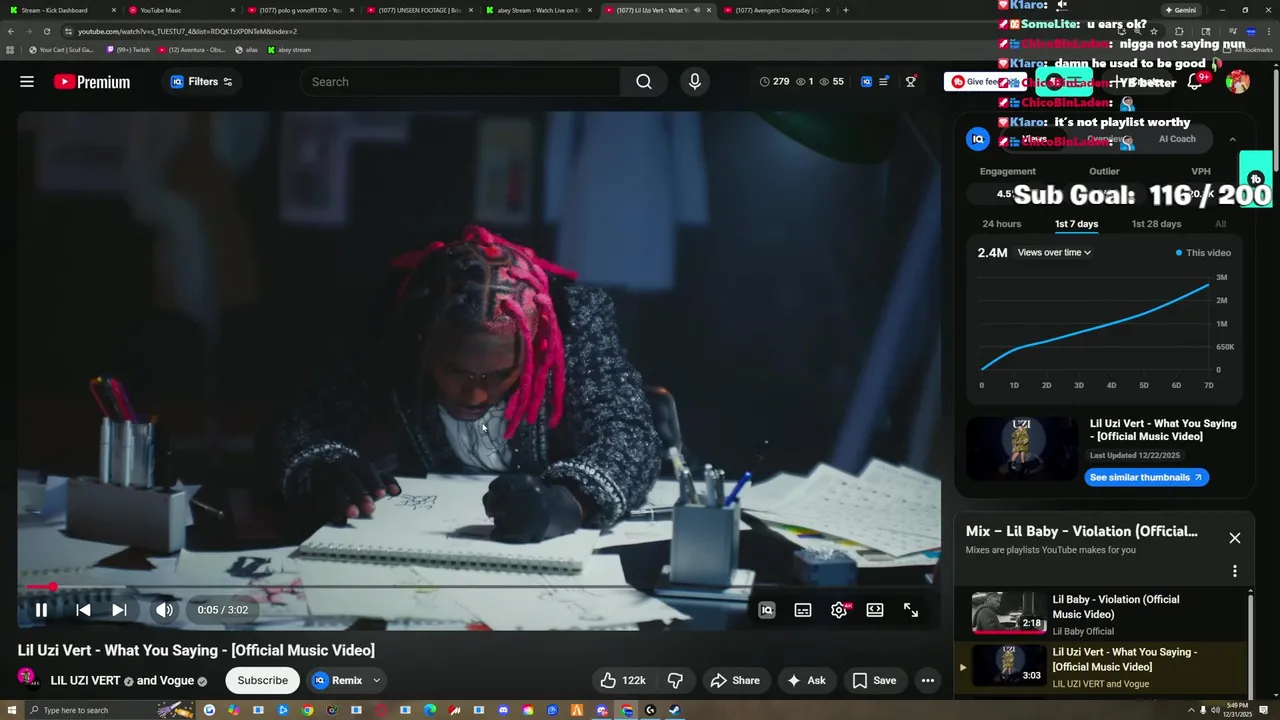Open the Windows Start menu
1280x720 pixels.
point(10,710)
